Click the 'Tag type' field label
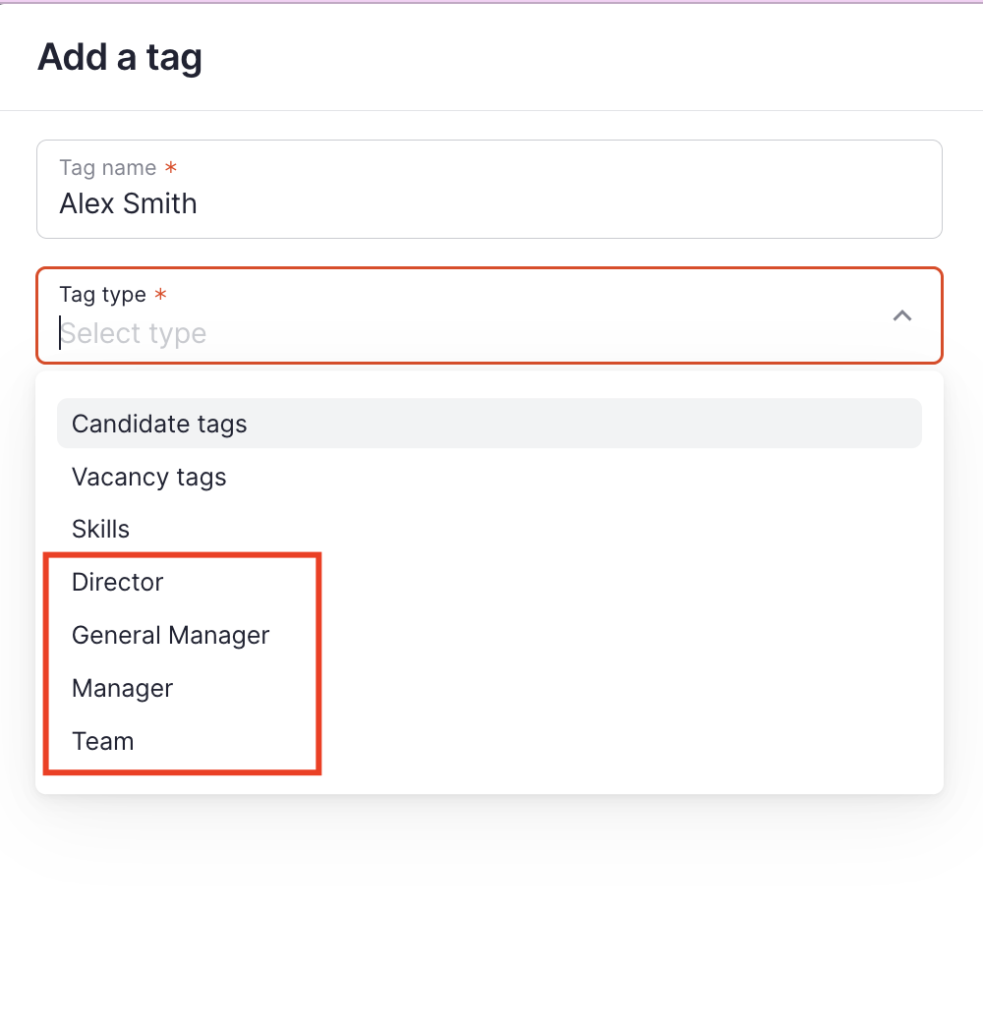The height and width of the screenshot is (1024, 983). click(x=102, y=295)
